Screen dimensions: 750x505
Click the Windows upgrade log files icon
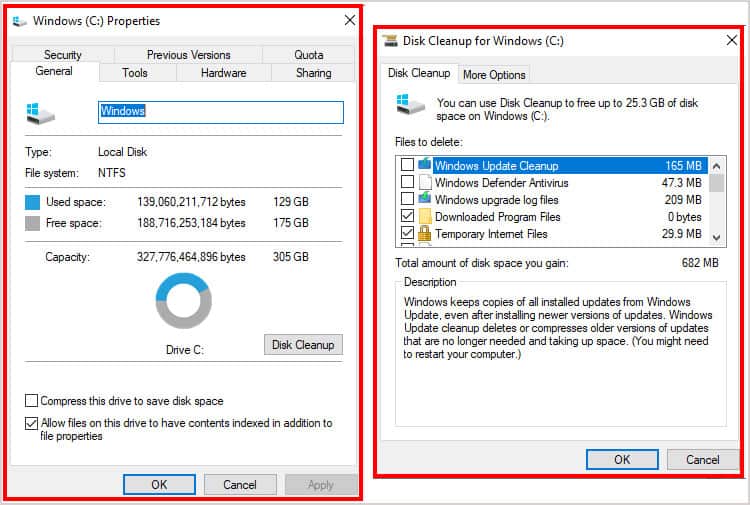pyautogui.click(x=424, y=198)
